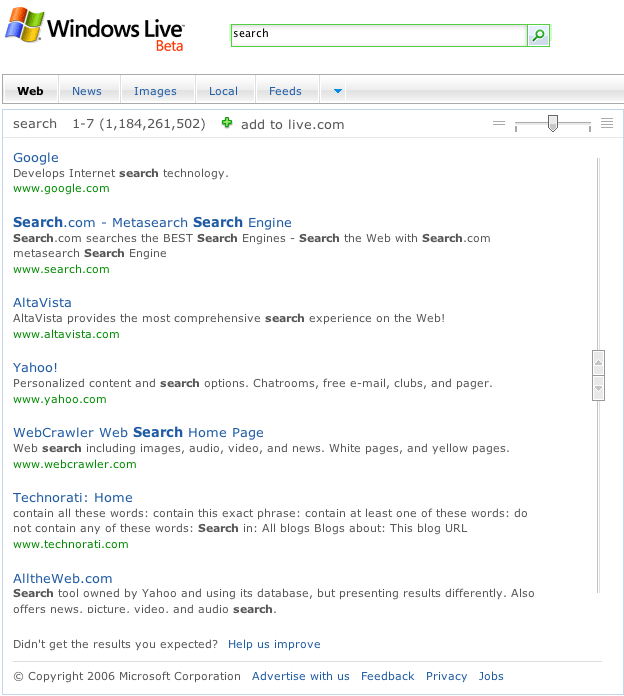Screen dimensions: 624x696
Task: Open Advertise with us link
Action: (300, 676)
